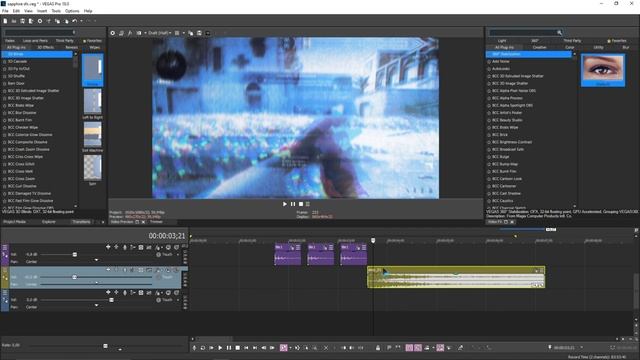640x360 pixels.
Task: Split the event at the cursor
Action: click(x=360, y=348)
